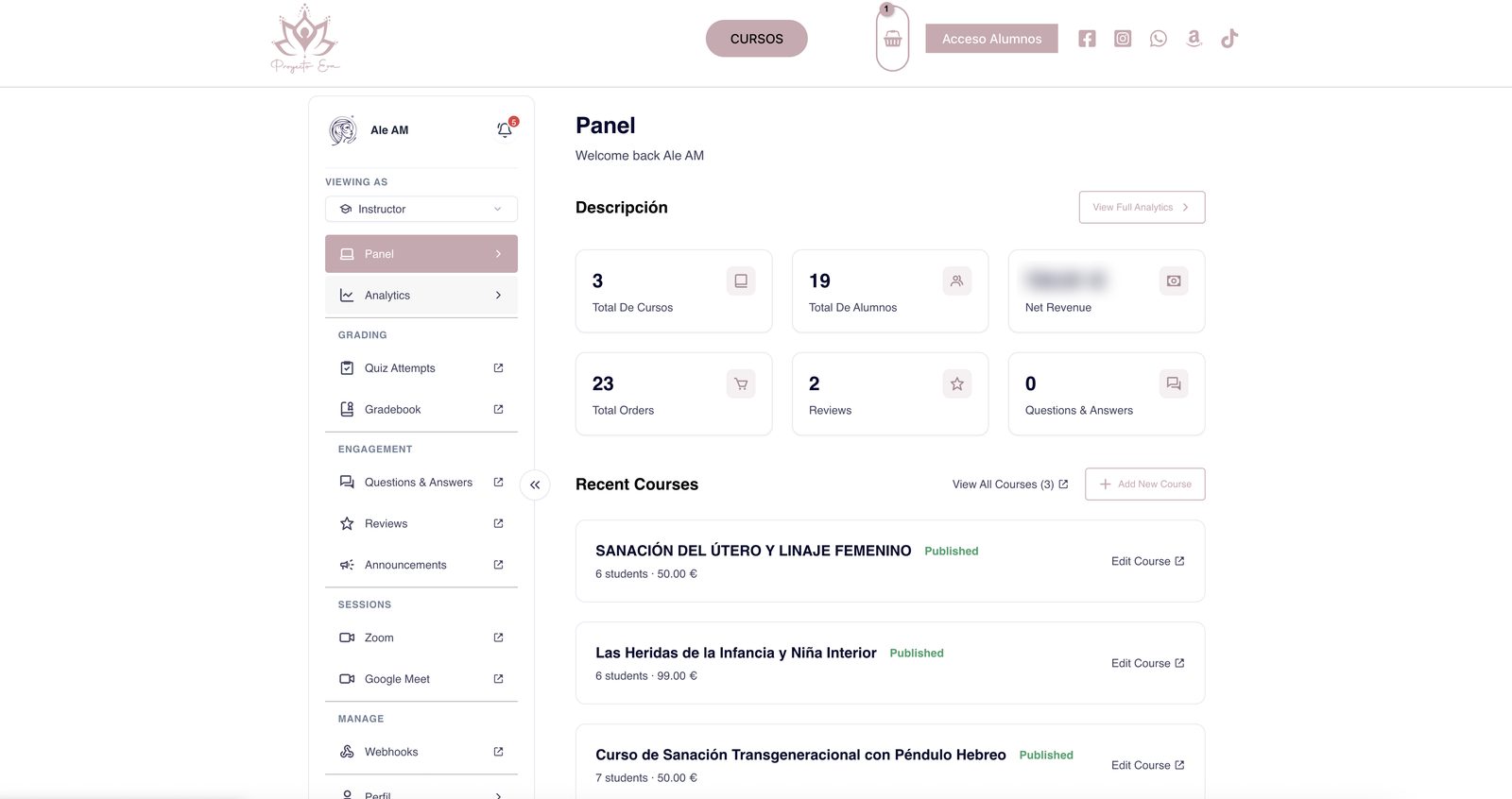Open the WhatsApp social icon
This screenshot has width=1512, height=799.
(x=1159, y=39)
